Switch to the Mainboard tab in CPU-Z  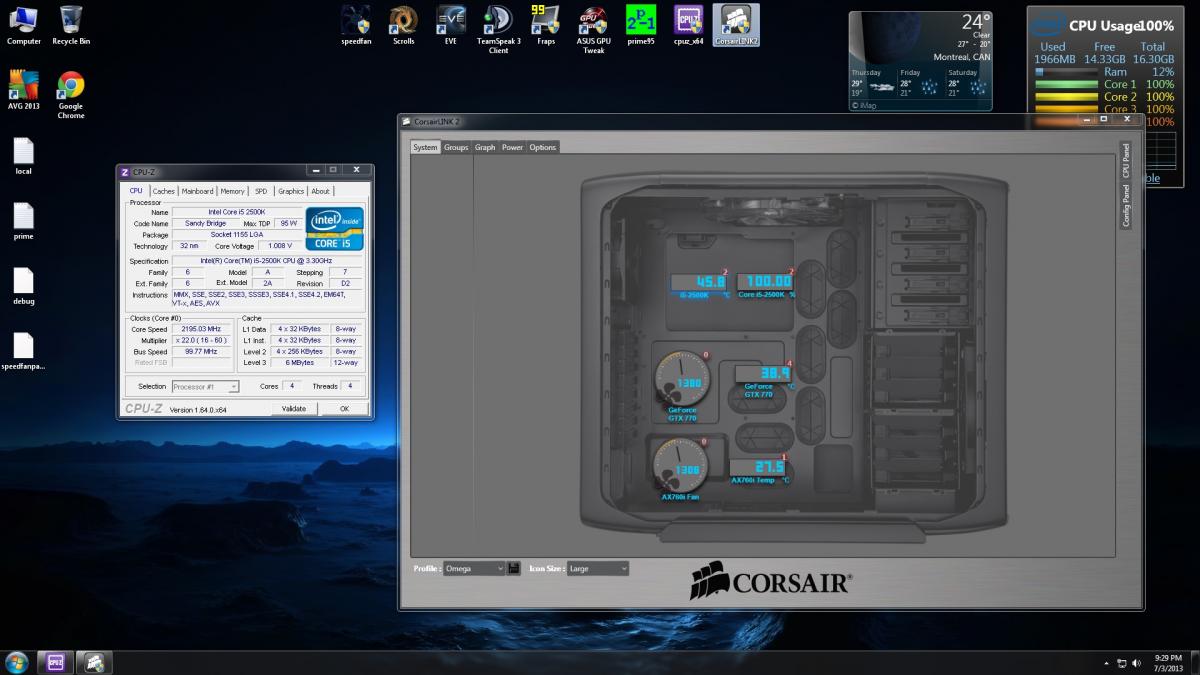[197, 191]
